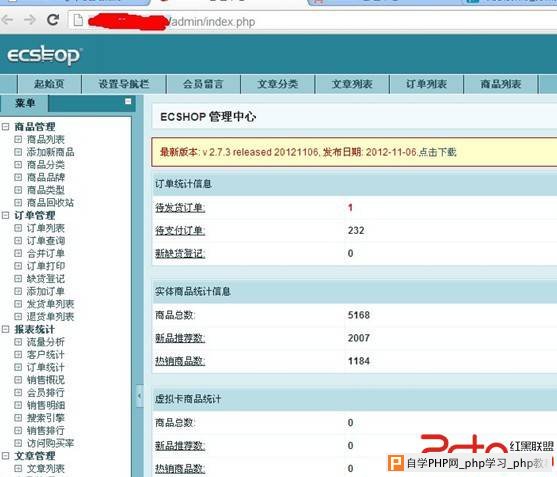Open 商品品牌 in sidebar
Screen dimensions: 557x477
[45, 177]
